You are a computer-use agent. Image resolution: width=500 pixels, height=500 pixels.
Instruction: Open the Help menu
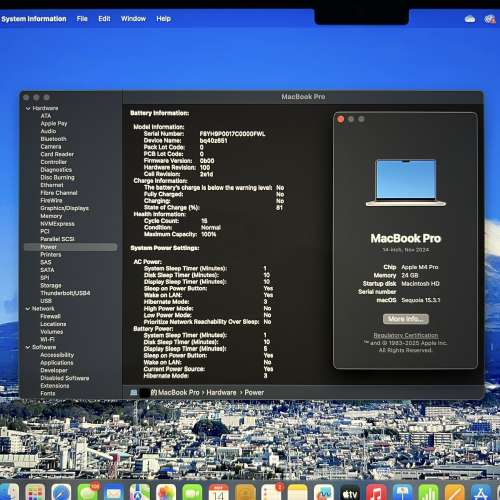coord(163,19)
